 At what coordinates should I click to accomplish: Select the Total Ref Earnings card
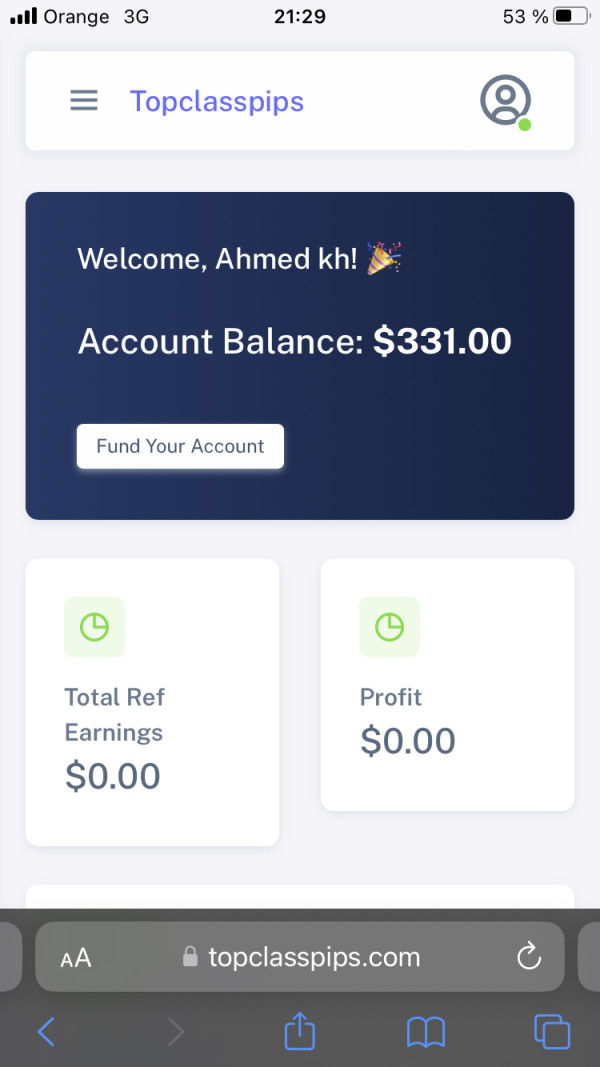(152, 701)
